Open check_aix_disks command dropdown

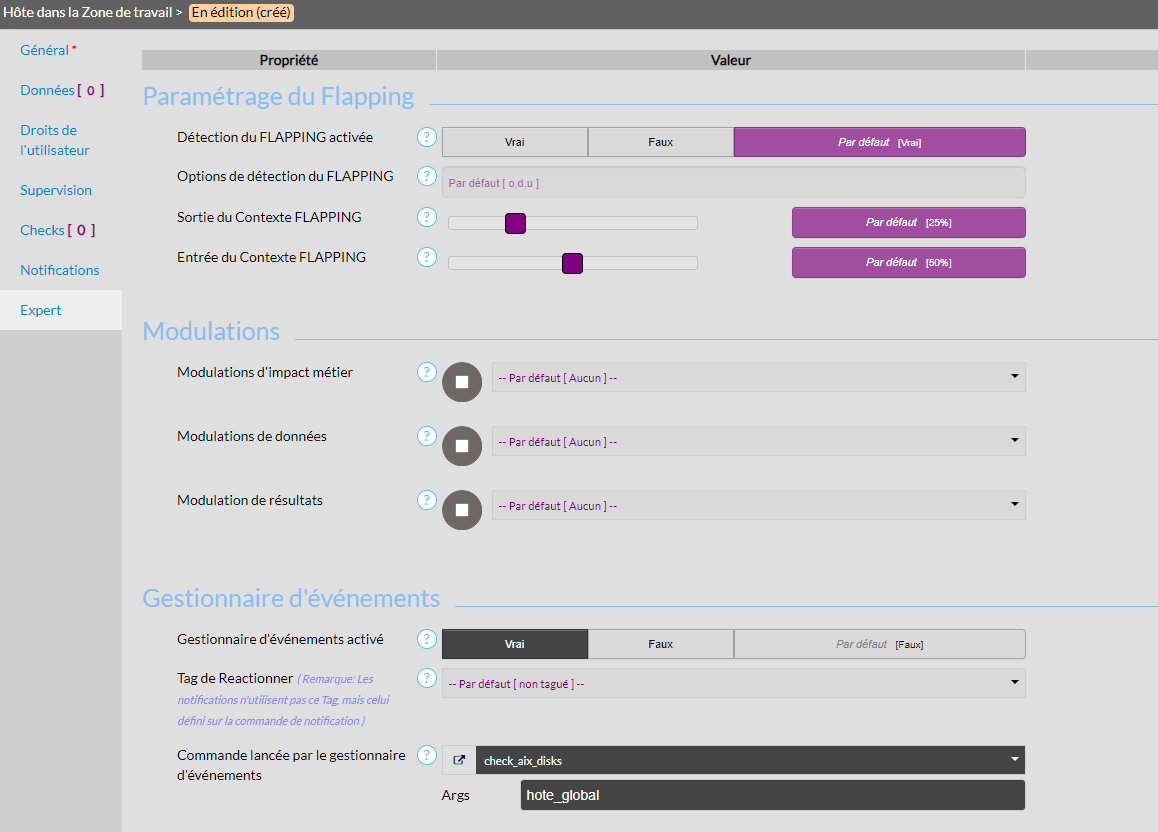point(750,760)
